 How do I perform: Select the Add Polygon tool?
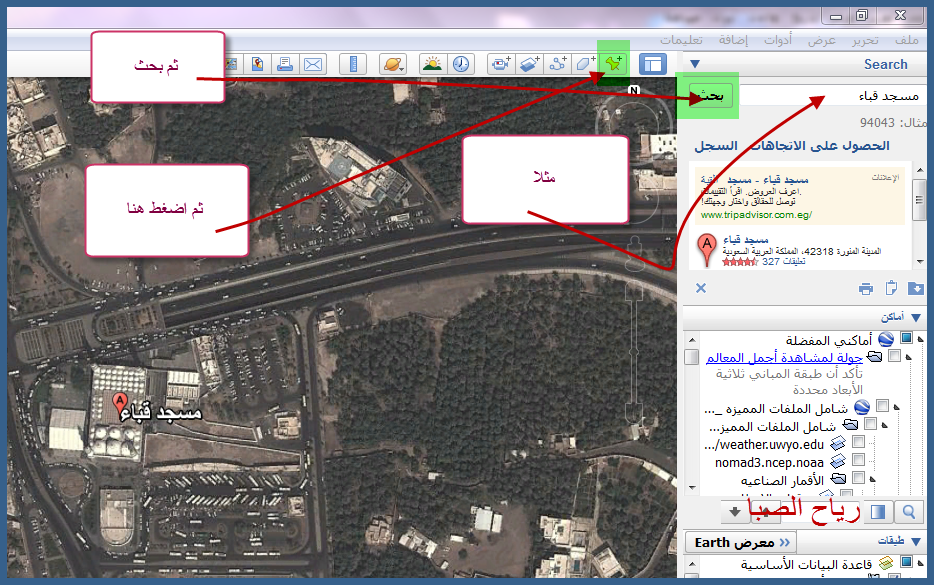586,63
